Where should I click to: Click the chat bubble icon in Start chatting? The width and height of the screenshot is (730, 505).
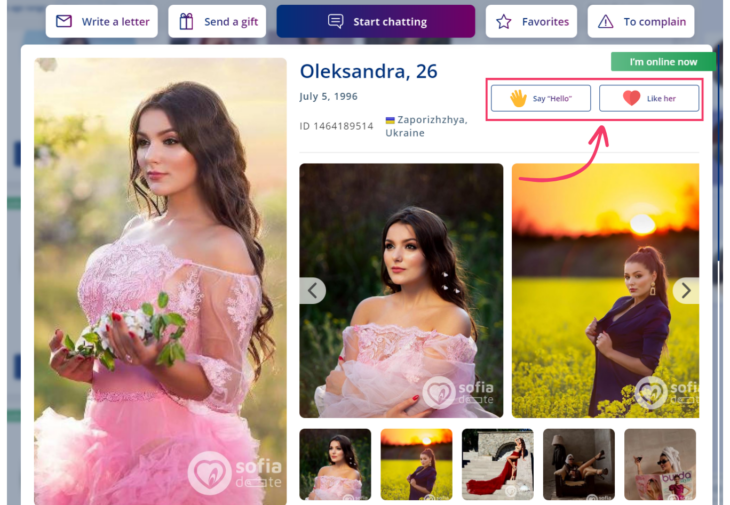point(336,21)
